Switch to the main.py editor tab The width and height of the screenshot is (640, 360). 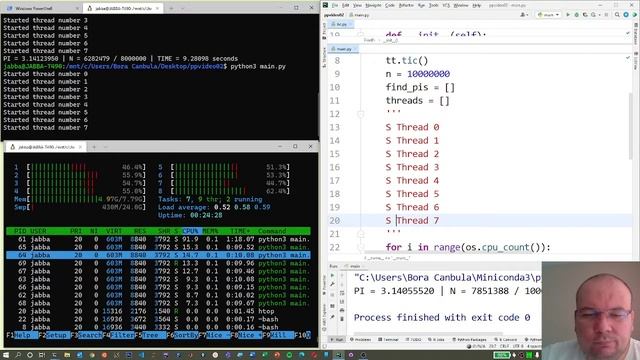344,49
